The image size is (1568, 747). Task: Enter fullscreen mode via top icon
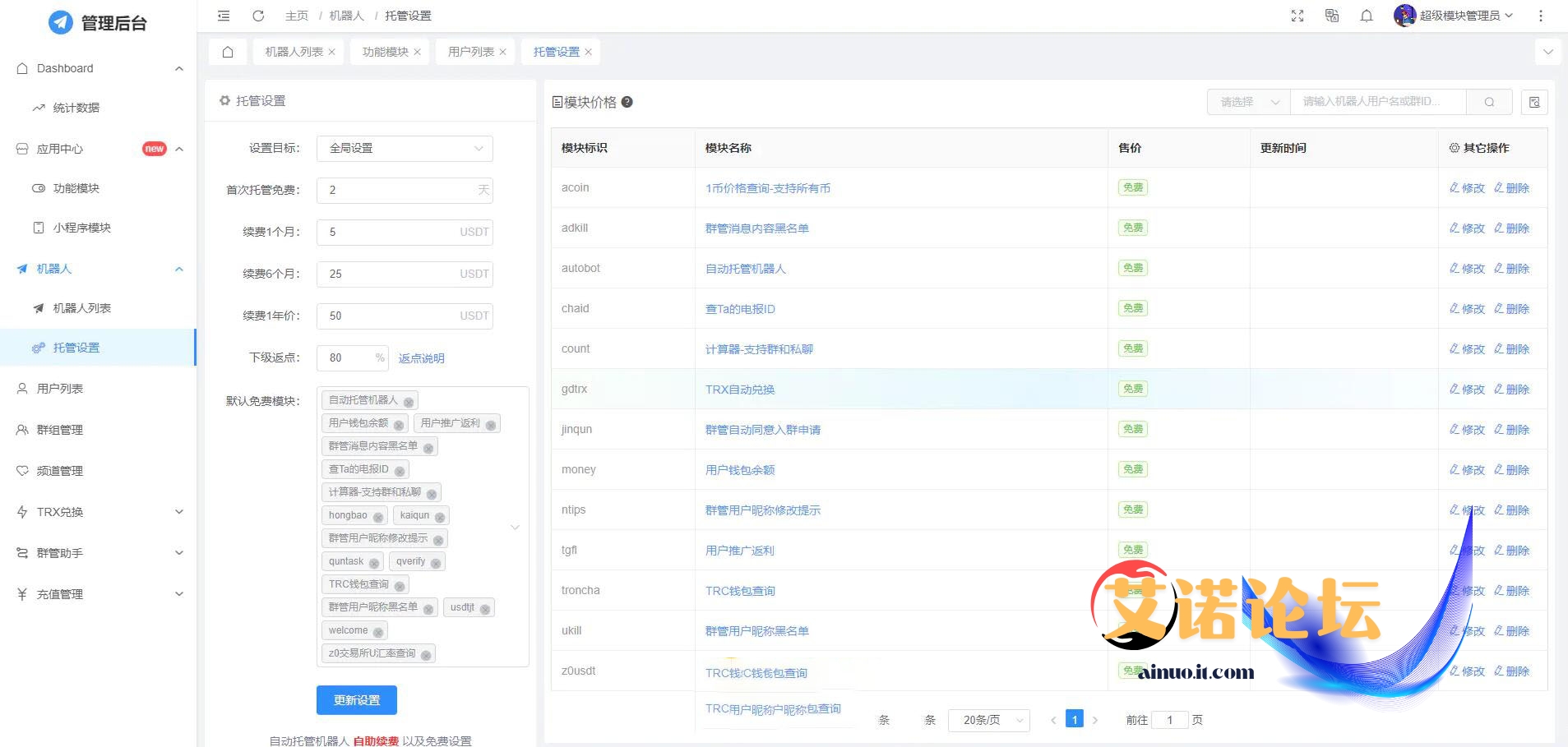(1297, 16)
